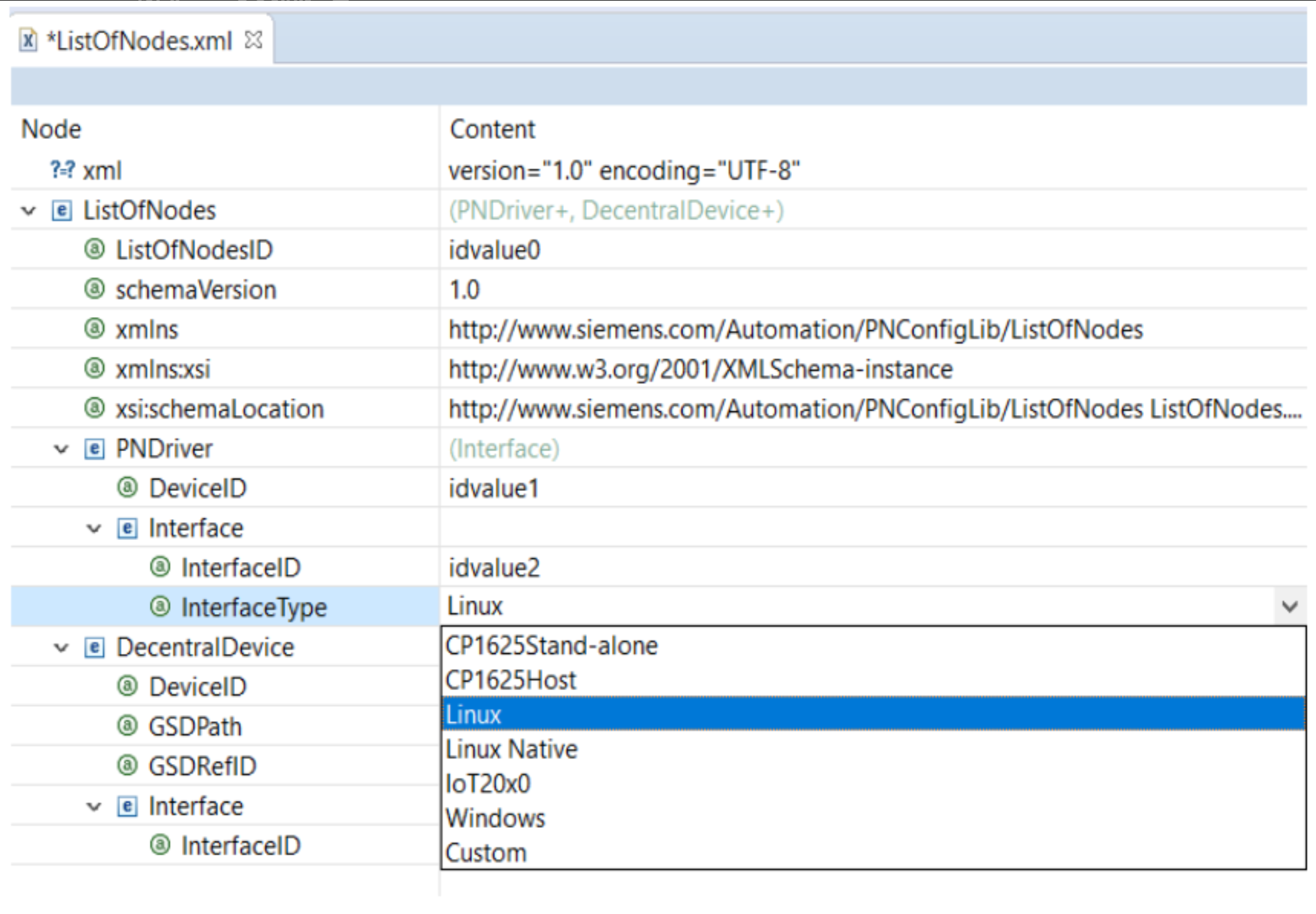Choose Linux Native from the dropdown list
Viewport: 1316px width, 914px height.
pyautogui.click(x=873, y=749)
